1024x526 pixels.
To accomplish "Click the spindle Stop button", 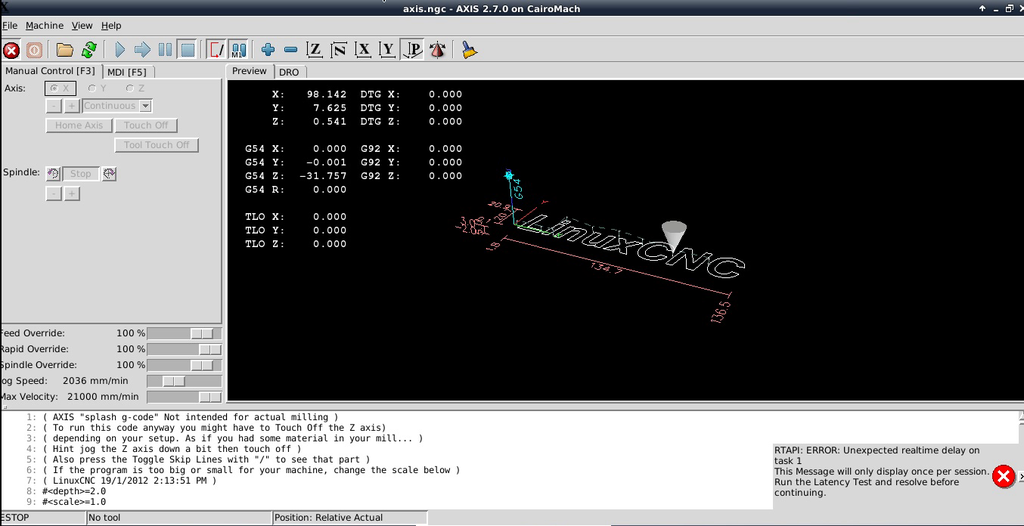I will tap(81, 174).
